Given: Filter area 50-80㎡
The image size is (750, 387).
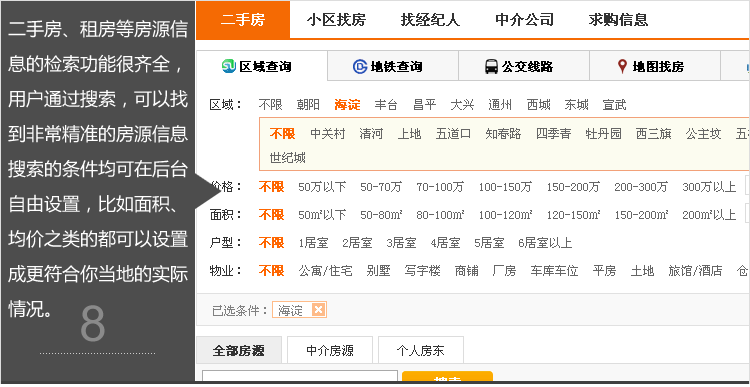Looking at the screenshot, I should click(x=381, y=215).
